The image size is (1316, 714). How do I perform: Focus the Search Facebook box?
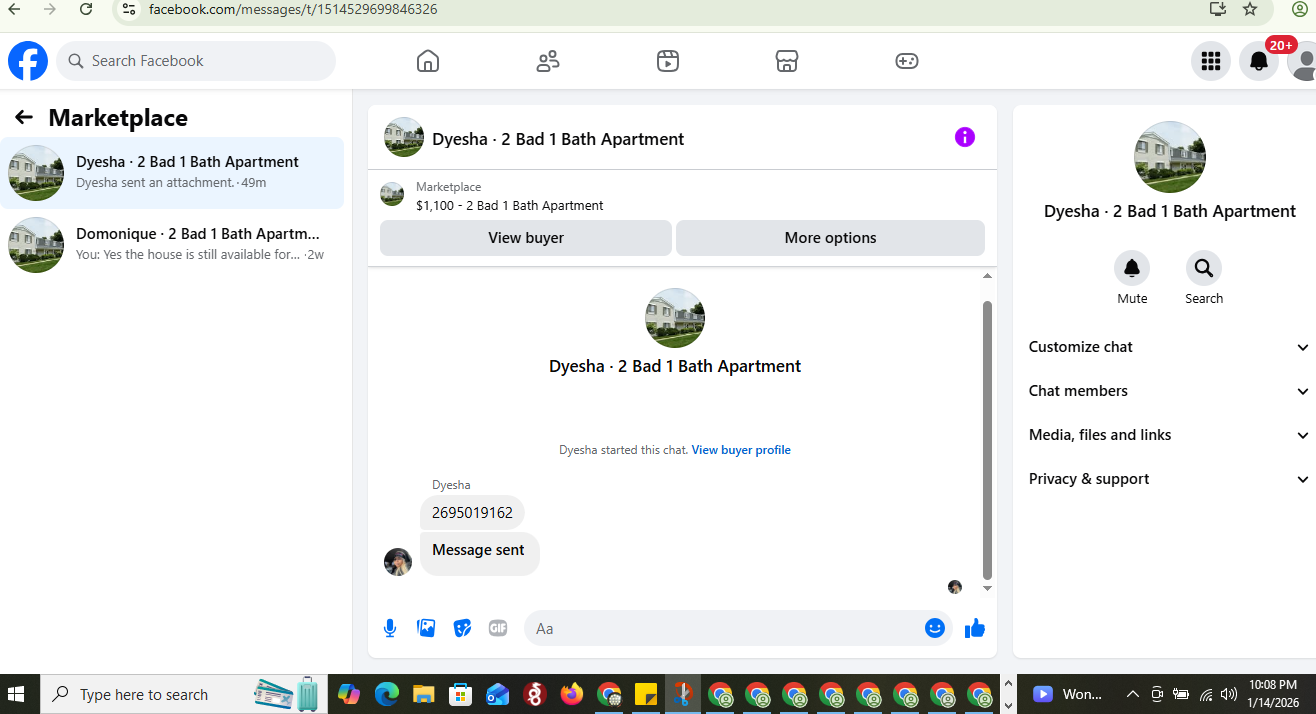196,61
